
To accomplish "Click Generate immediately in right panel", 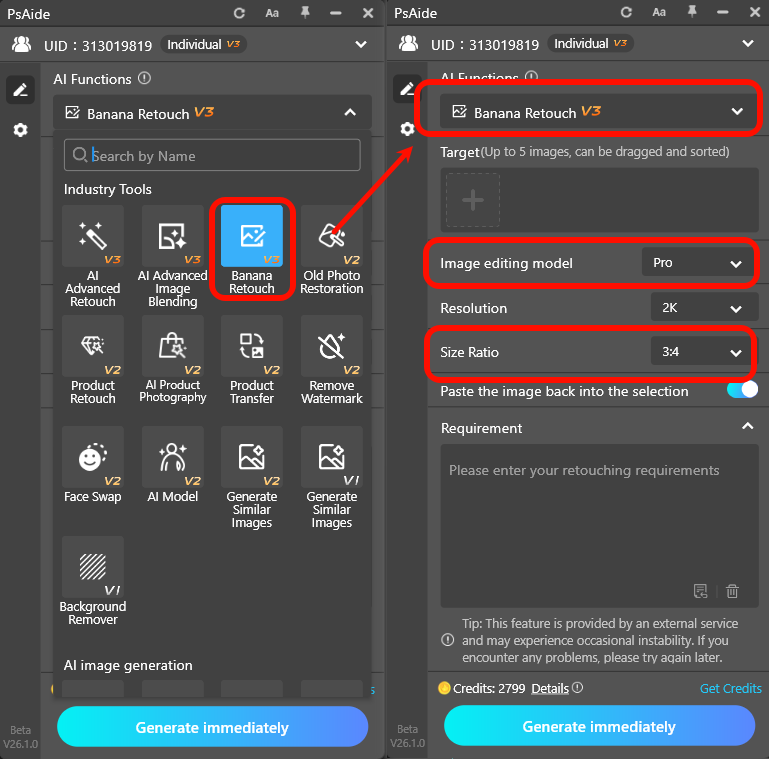I will click(599, 726).
